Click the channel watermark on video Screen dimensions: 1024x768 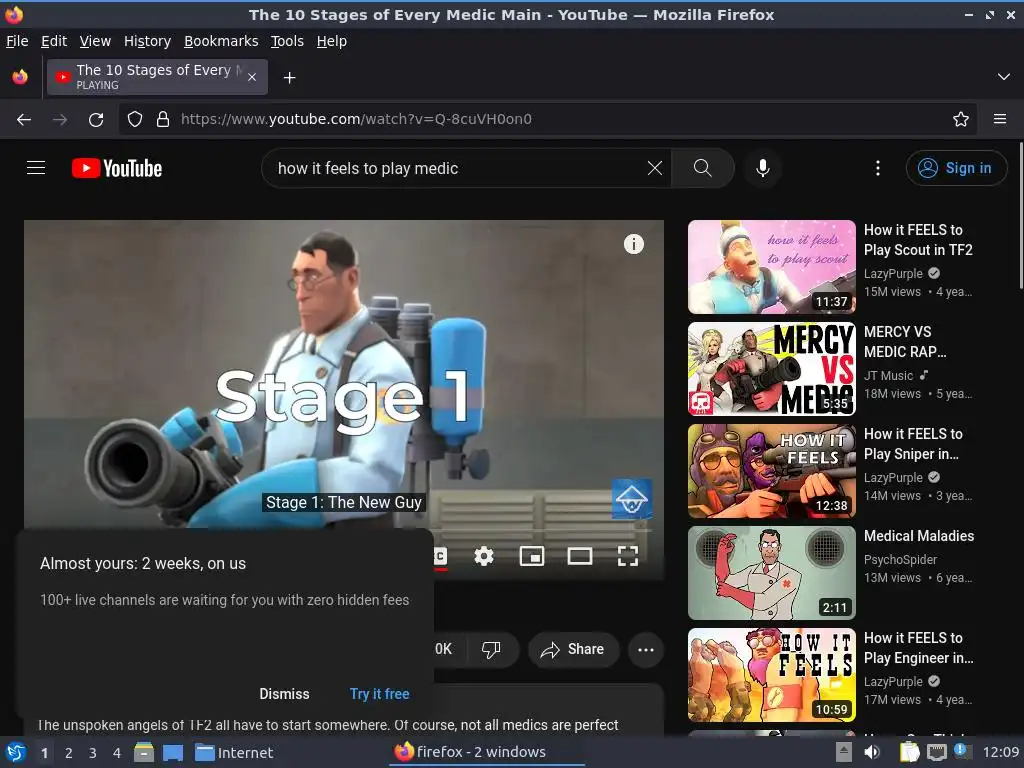(x=632, y=499)
